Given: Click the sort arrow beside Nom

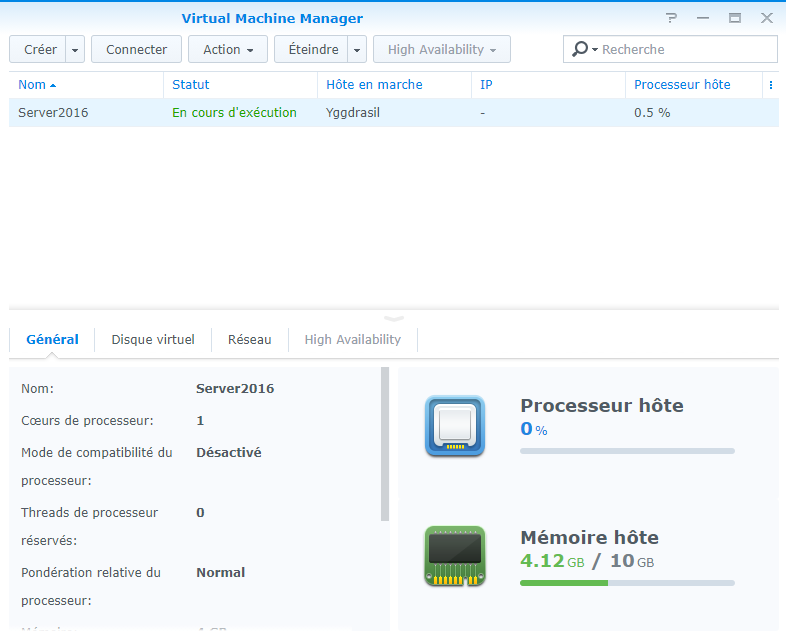Looking at the screenshot, I should (x=53, y=86).
